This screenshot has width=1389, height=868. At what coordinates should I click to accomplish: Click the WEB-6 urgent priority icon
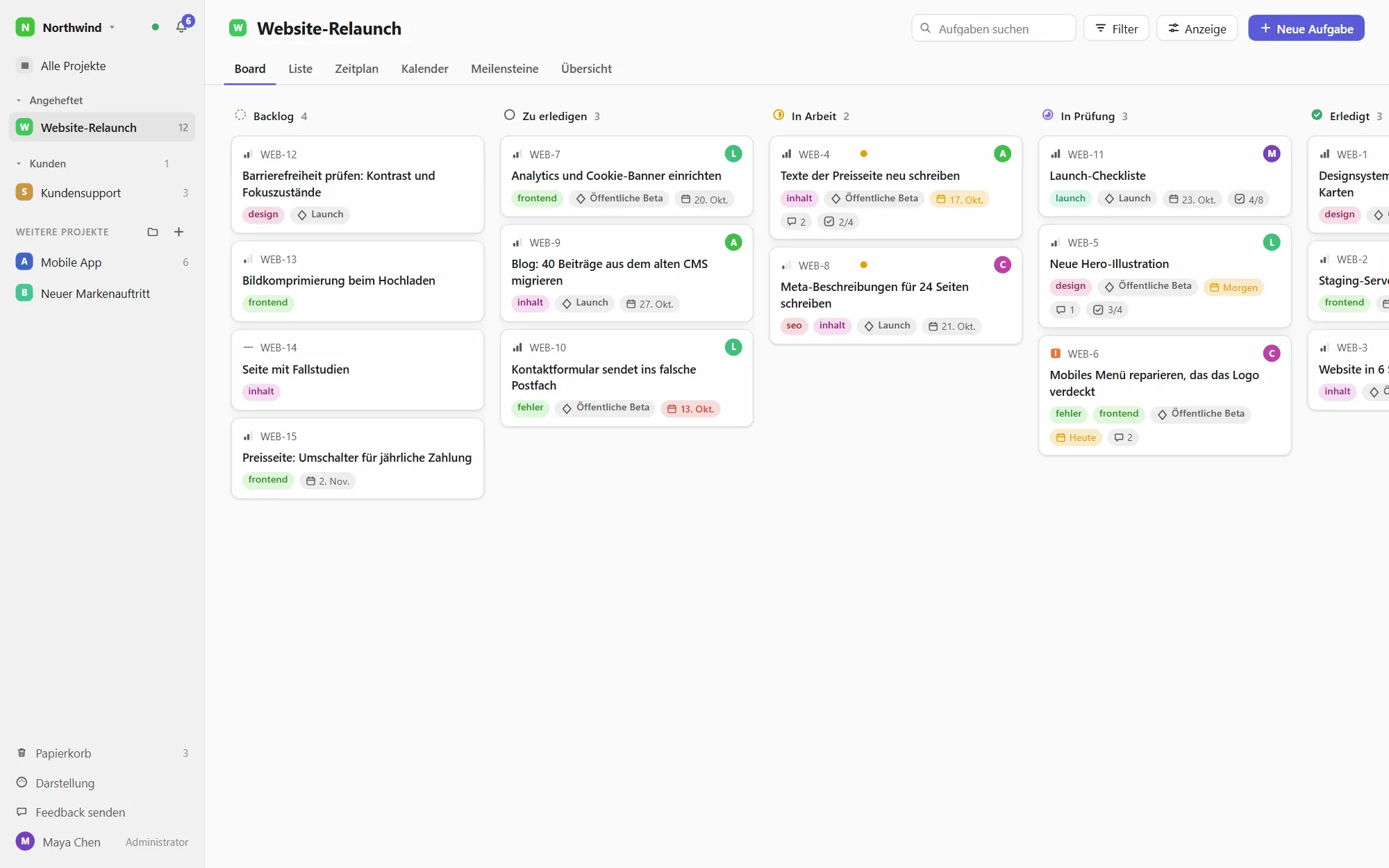(1056, 353)
